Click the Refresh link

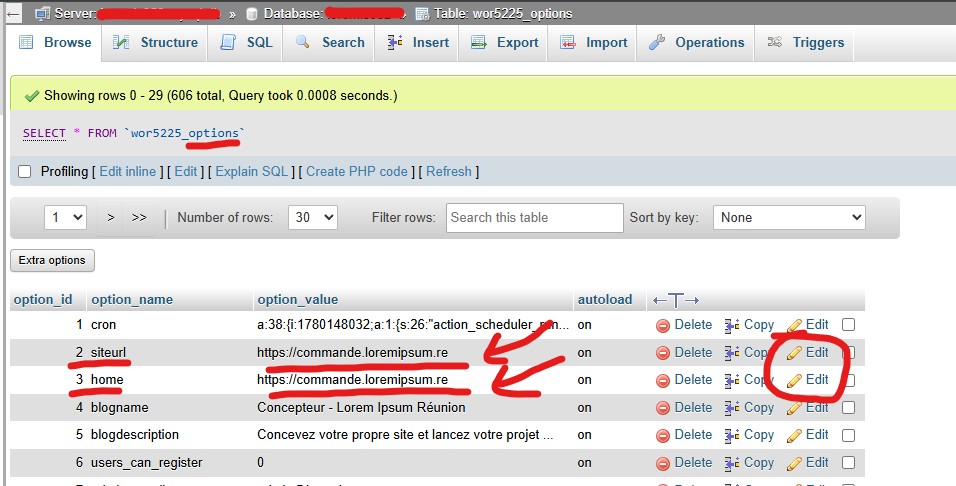pos(449,172)
